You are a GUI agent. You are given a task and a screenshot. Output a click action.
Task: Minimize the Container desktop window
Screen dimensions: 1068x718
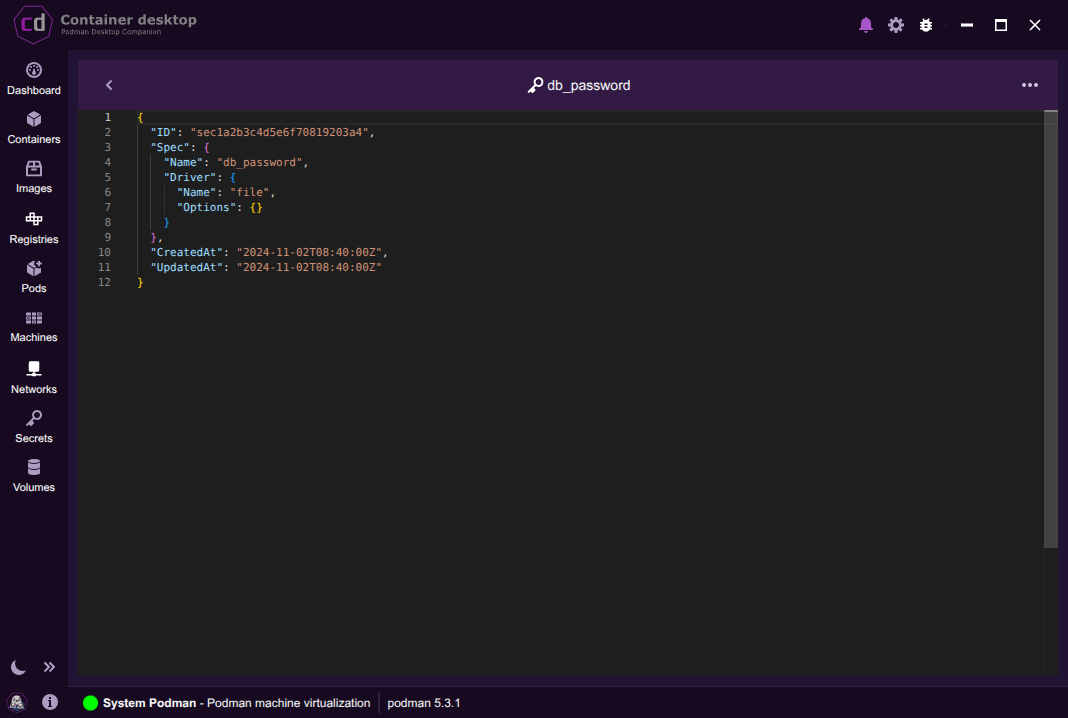tap(967, 25)
